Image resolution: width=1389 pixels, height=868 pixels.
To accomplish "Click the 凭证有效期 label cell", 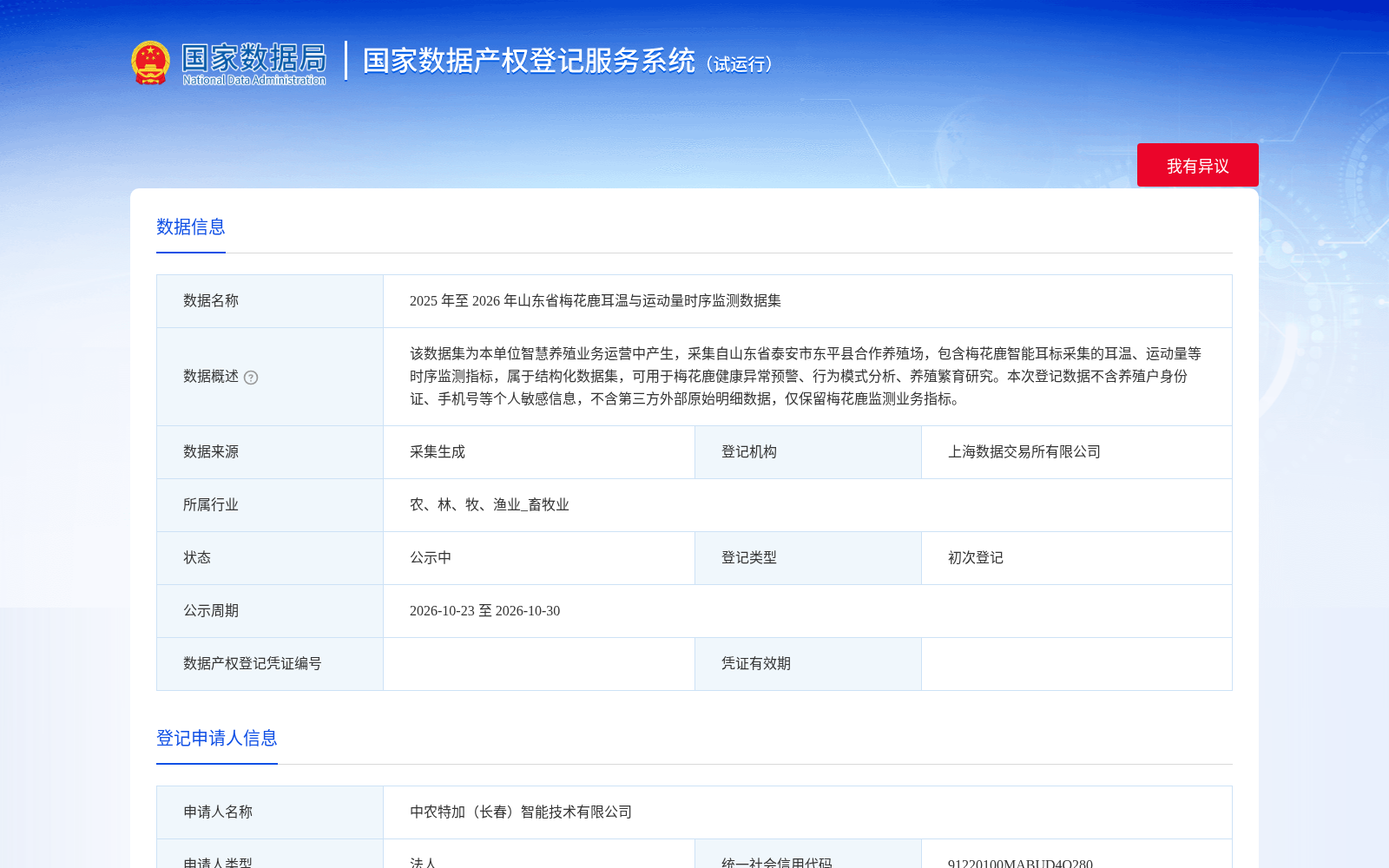I will click(808, 664).
